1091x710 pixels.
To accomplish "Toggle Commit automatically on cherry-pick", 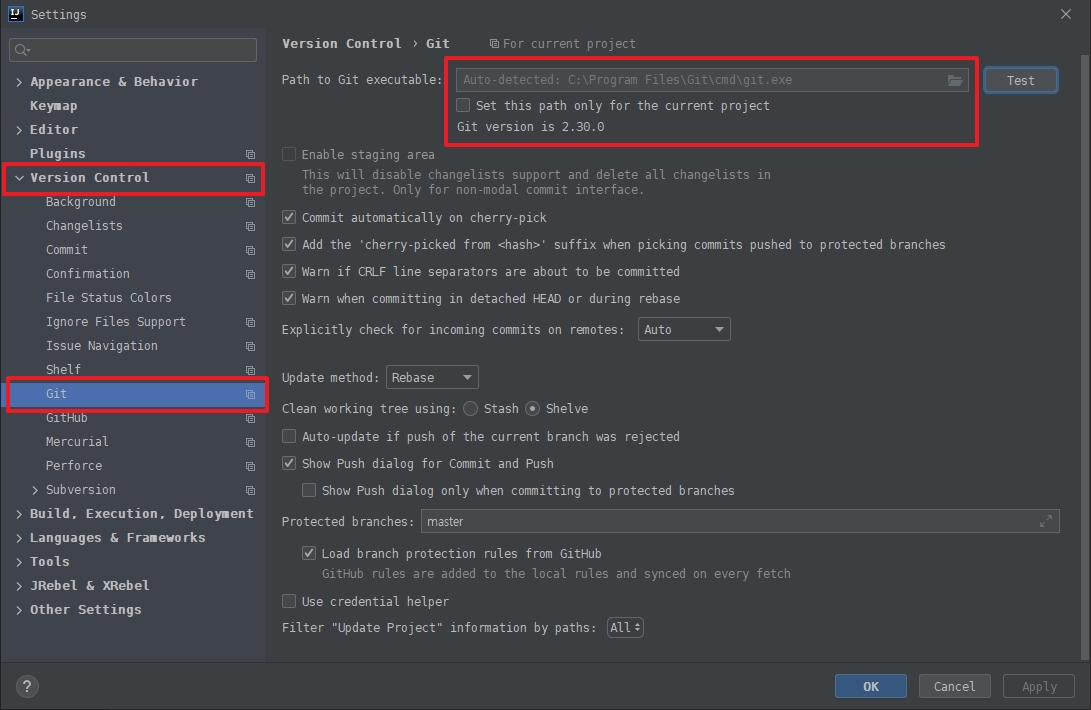I will [x=289, y=217].
